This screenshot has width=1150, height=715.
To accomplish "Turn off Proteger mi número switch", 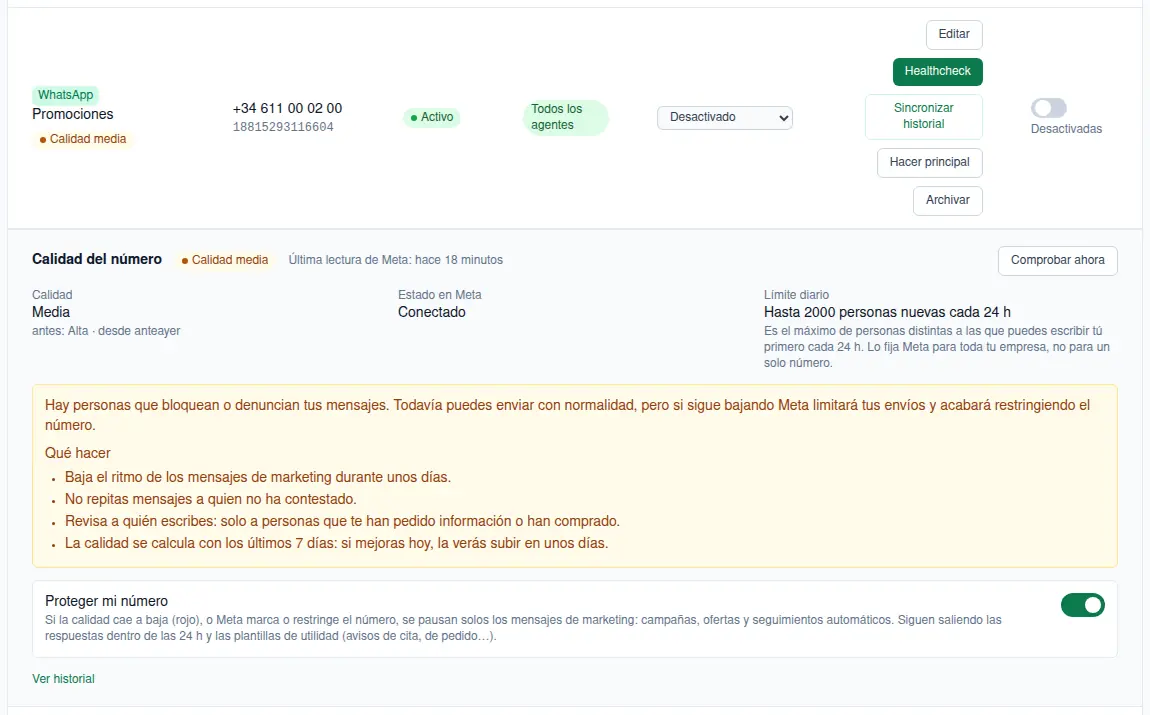I will point(1083,605).
